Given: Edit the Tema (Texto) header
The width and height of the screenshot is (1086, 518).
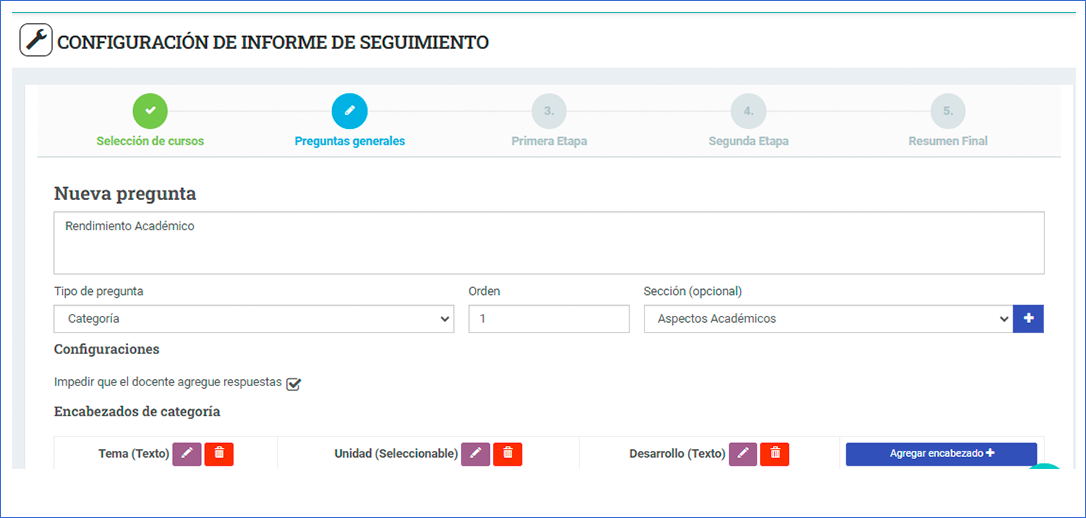Looking at the screenshot, I should (187, 454).
